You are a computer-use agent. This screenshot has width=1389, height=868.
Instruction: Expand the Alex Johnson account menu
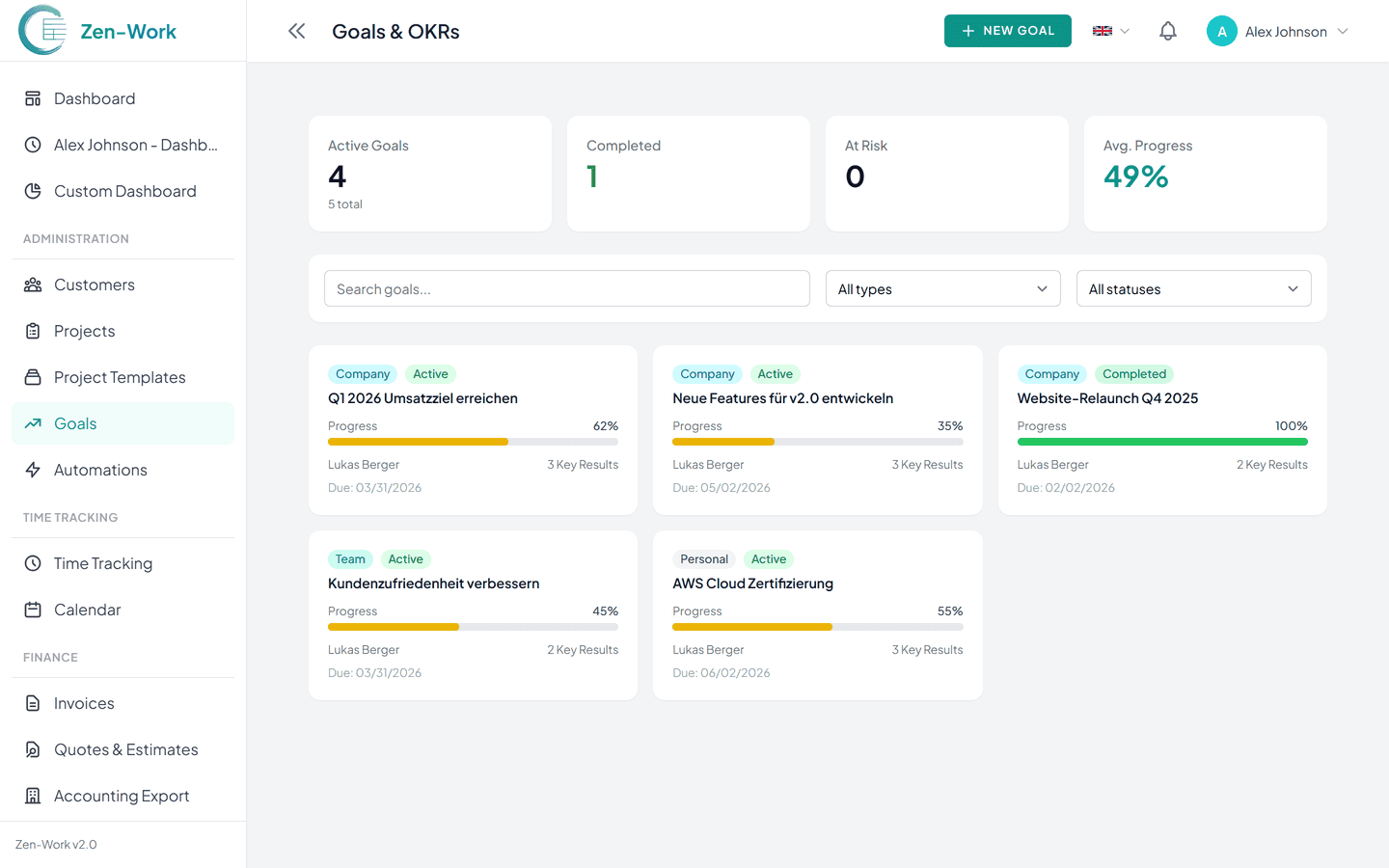(1278, 30)
